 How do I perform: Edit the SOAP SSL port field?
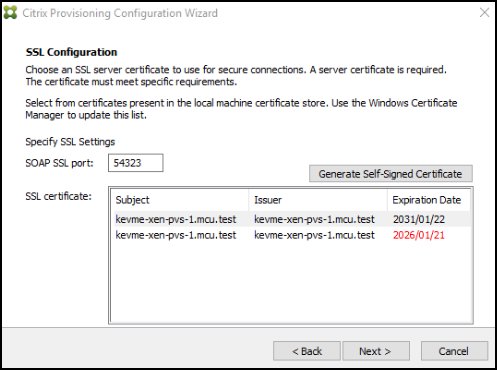pyautogui.click(x=136, y=163)
